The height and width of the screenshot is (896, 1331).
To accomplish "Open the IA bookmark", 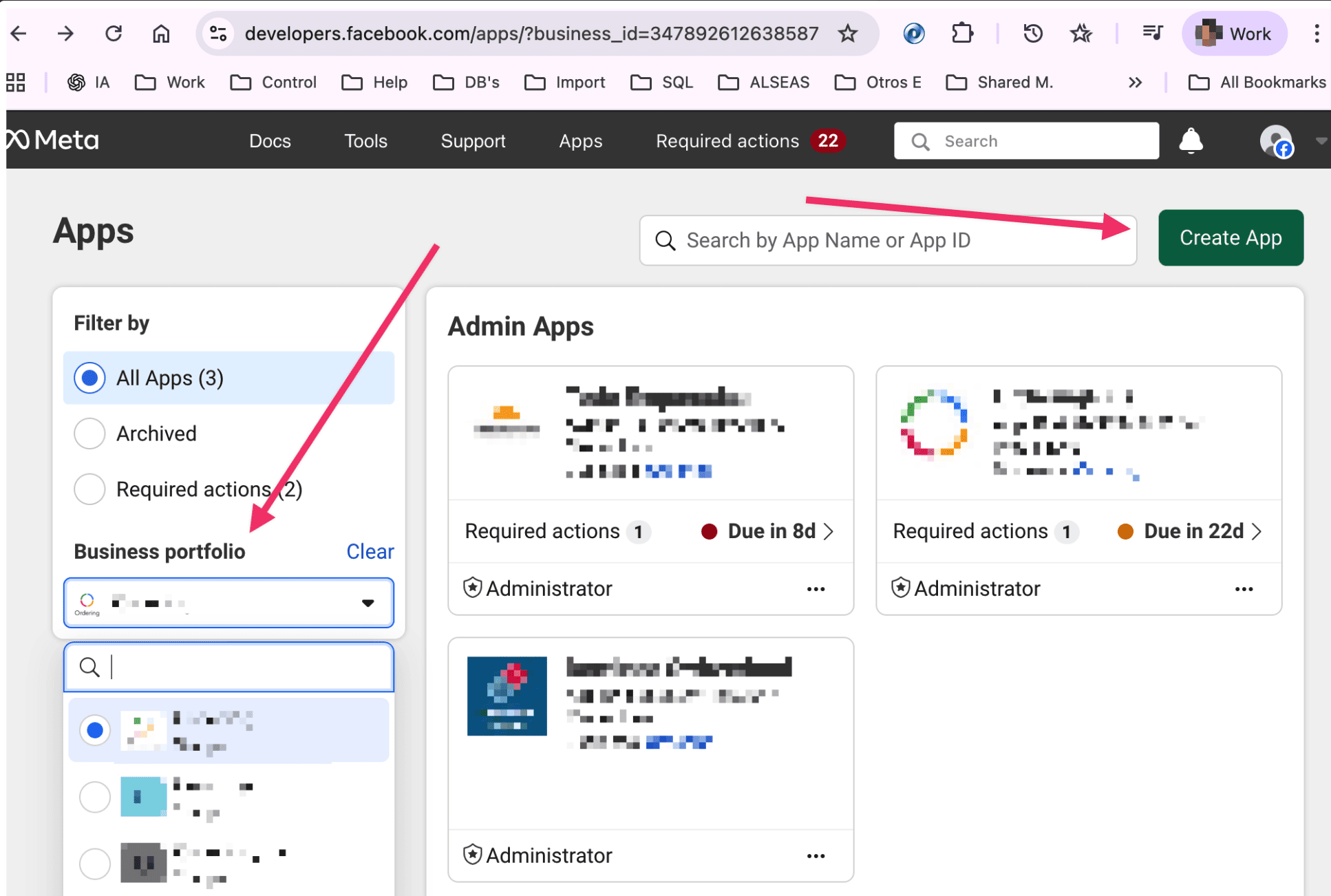I will point(89,83).
